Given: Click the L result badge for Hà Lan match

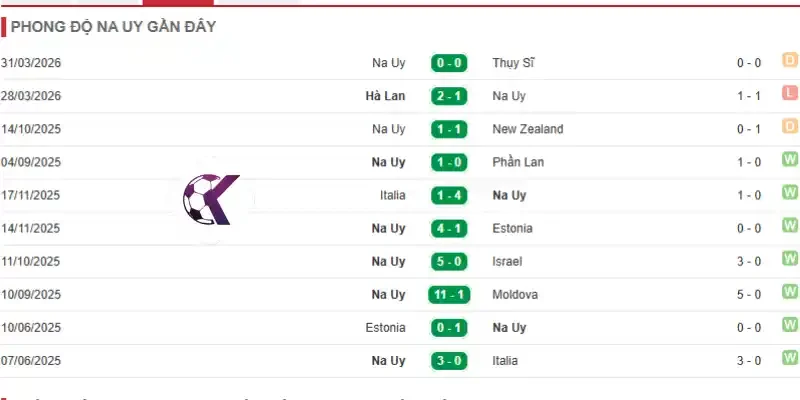Looking at the screenshot, I should (790, 93).
